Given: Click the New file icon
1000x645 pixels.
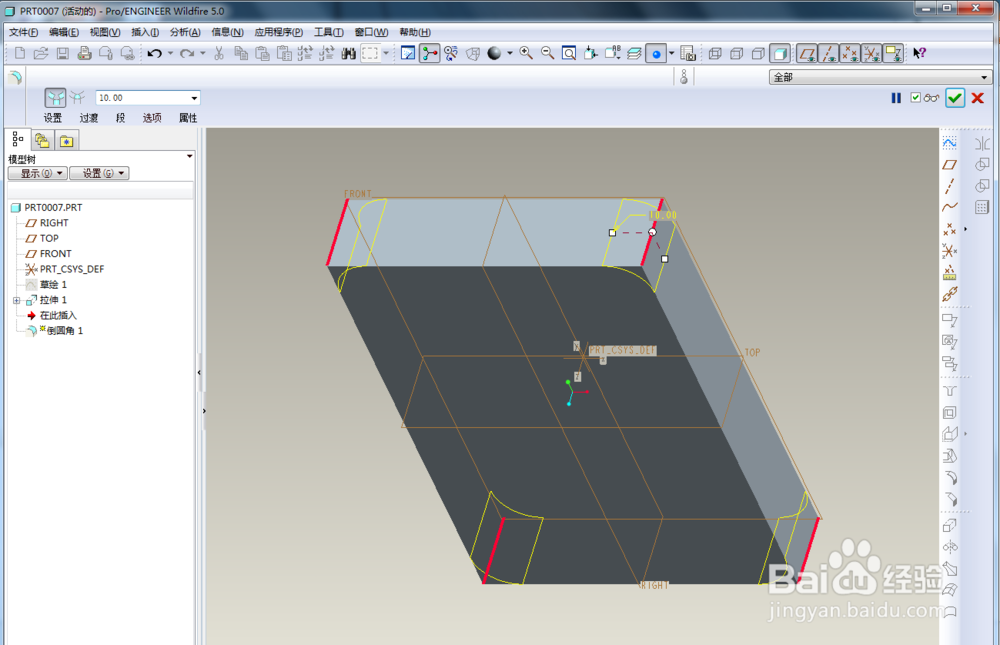Looking at the screenshot, I should (20, 54).
